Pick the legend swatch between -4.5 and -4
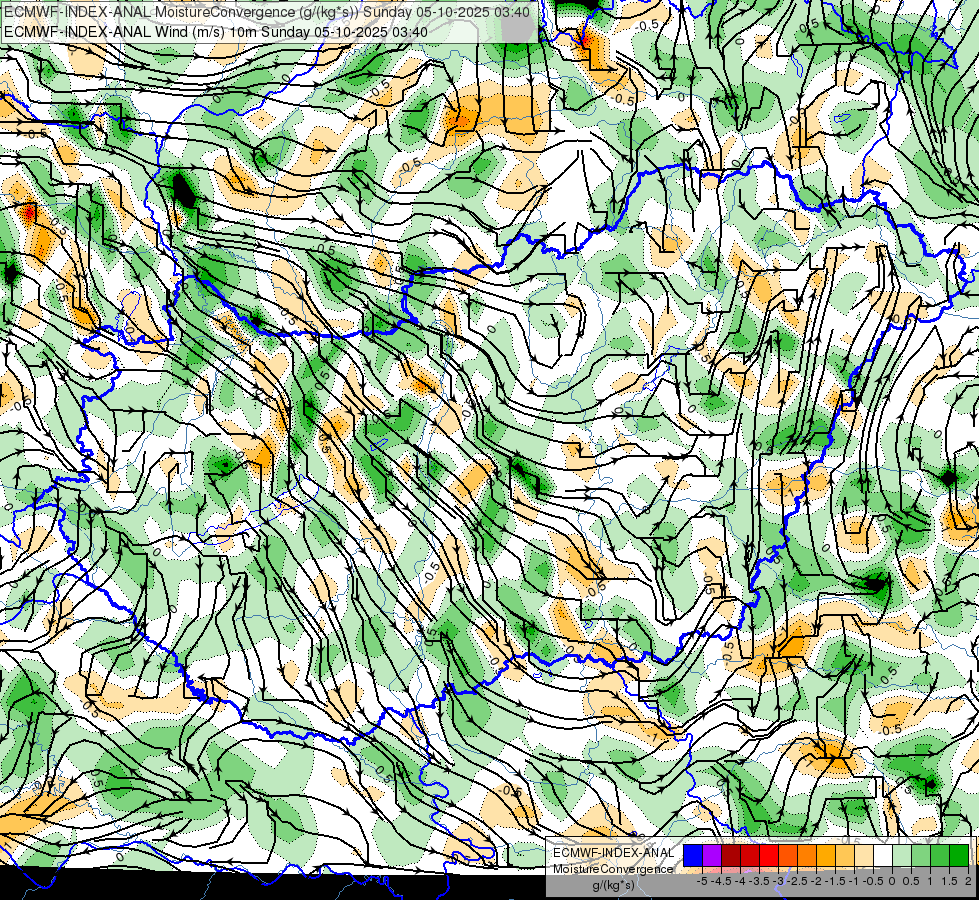This screenshot has width=979, height=900. tap(731, 856)
